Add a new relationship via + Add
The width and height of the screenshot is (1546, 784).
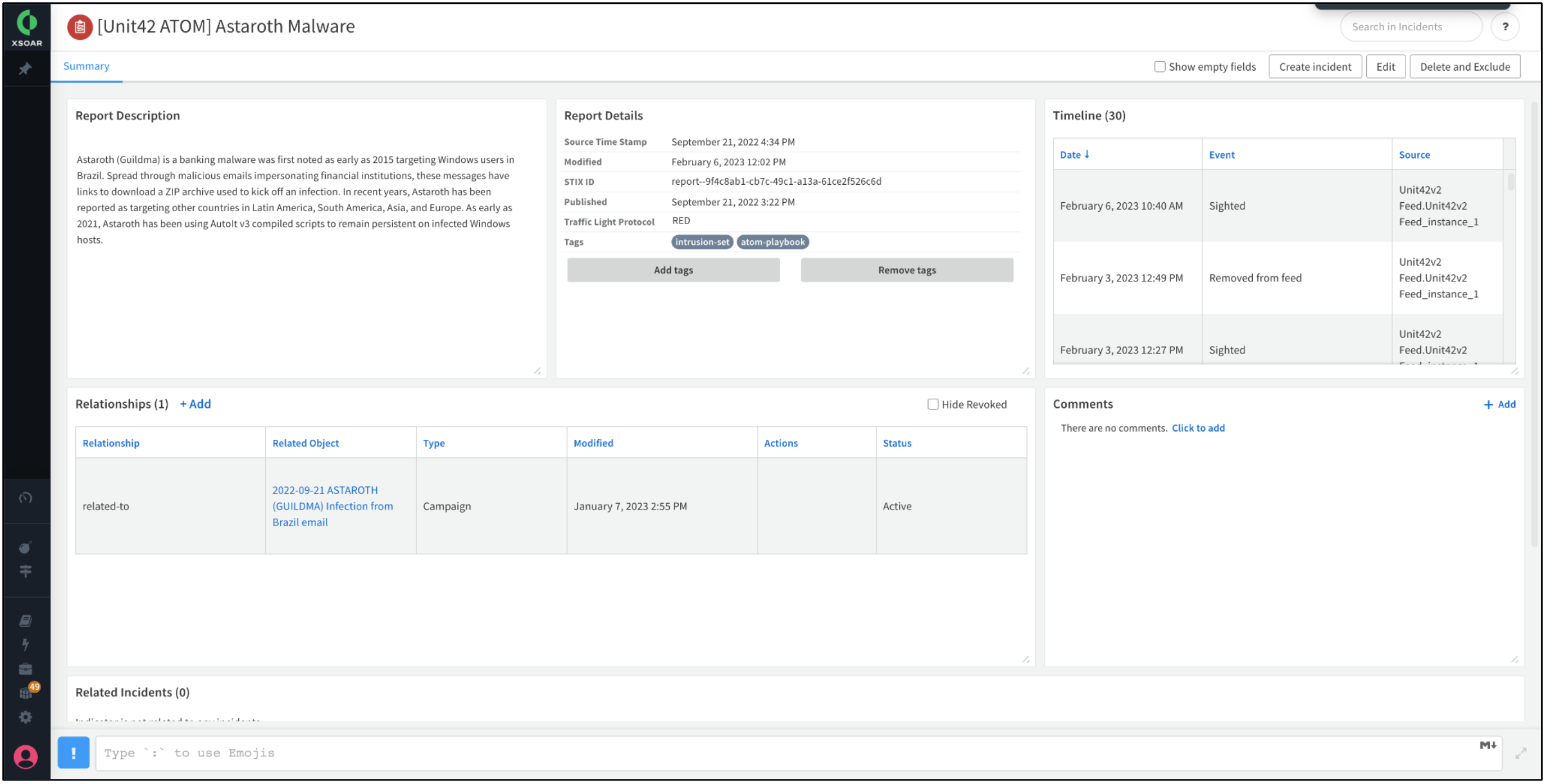(x=195, y=404)
